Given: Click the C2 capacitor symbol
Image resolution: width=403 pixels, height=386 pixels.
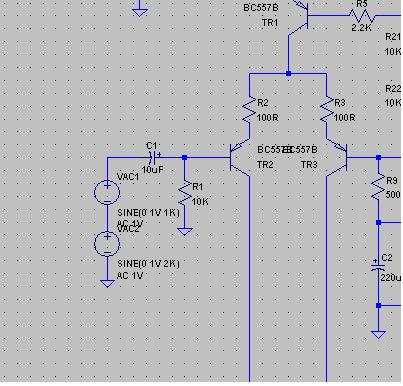Looking at the screenshot, I should 378,265.
